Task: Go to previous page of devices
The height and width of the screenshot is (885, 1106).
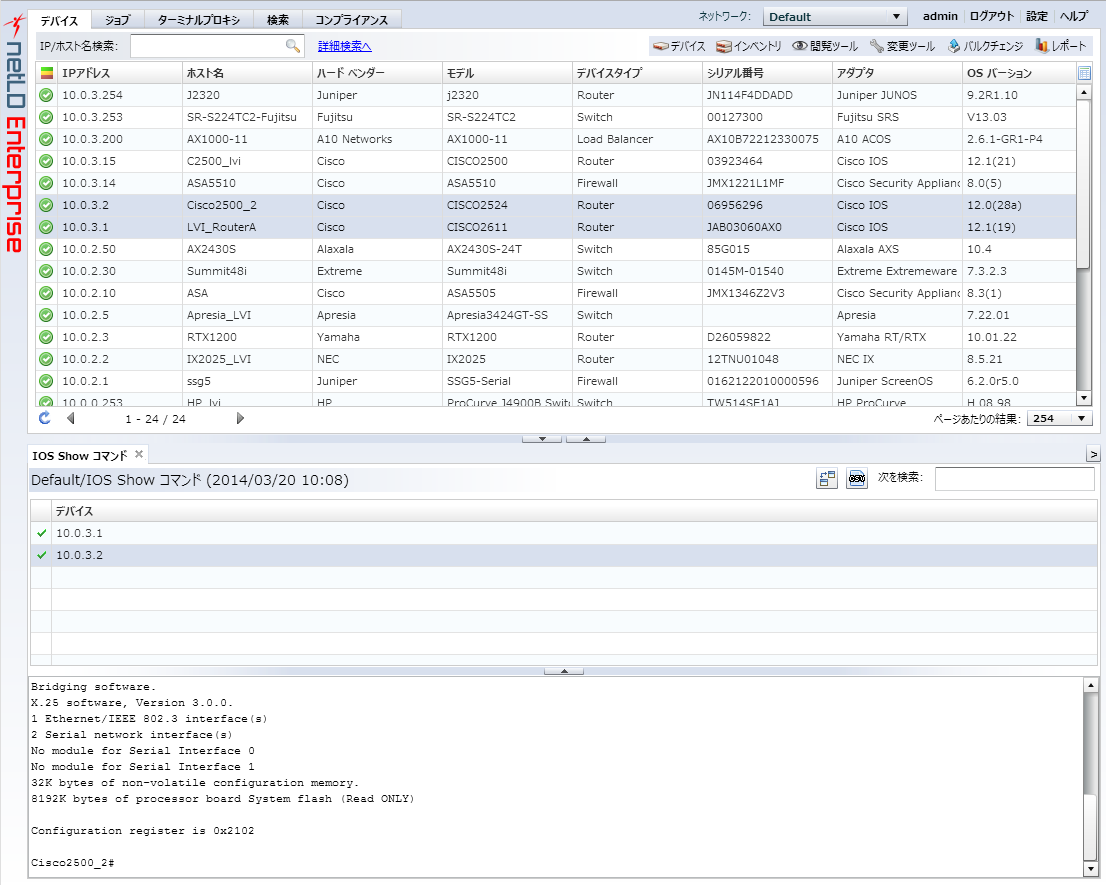Action: (71, 418)
